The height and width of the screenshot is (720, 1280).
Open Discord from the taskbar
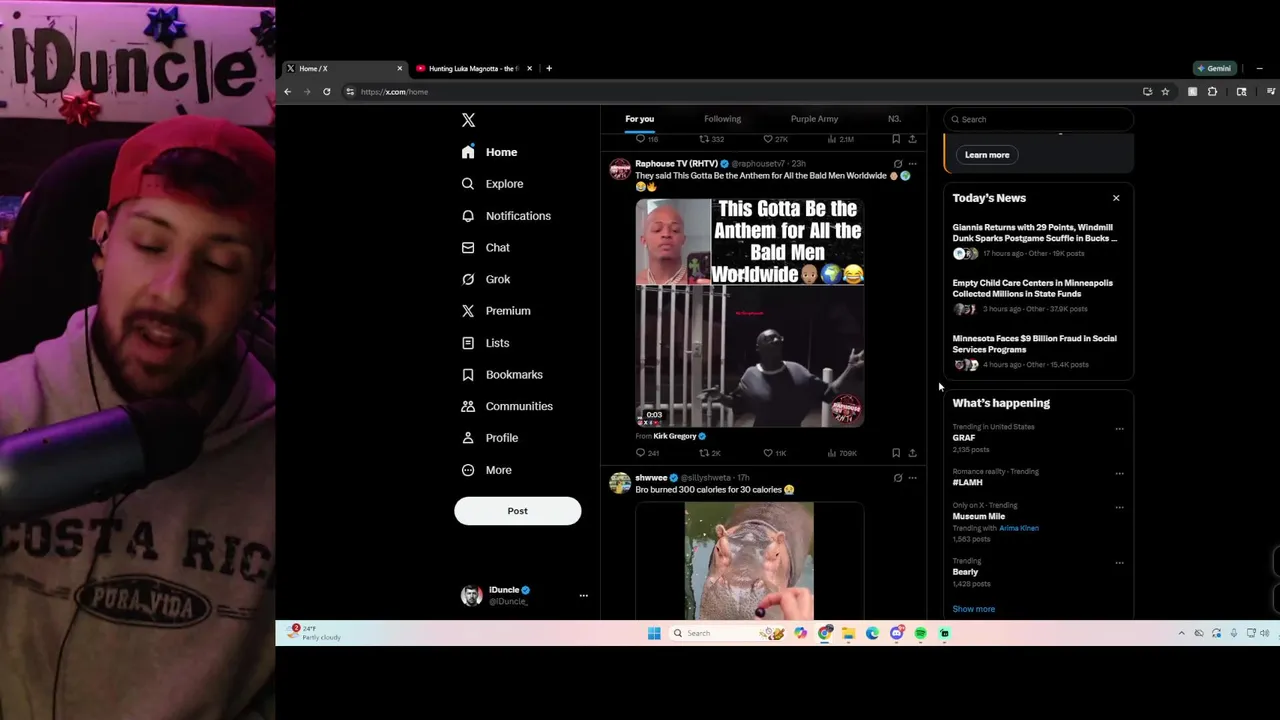click(896, 633)
